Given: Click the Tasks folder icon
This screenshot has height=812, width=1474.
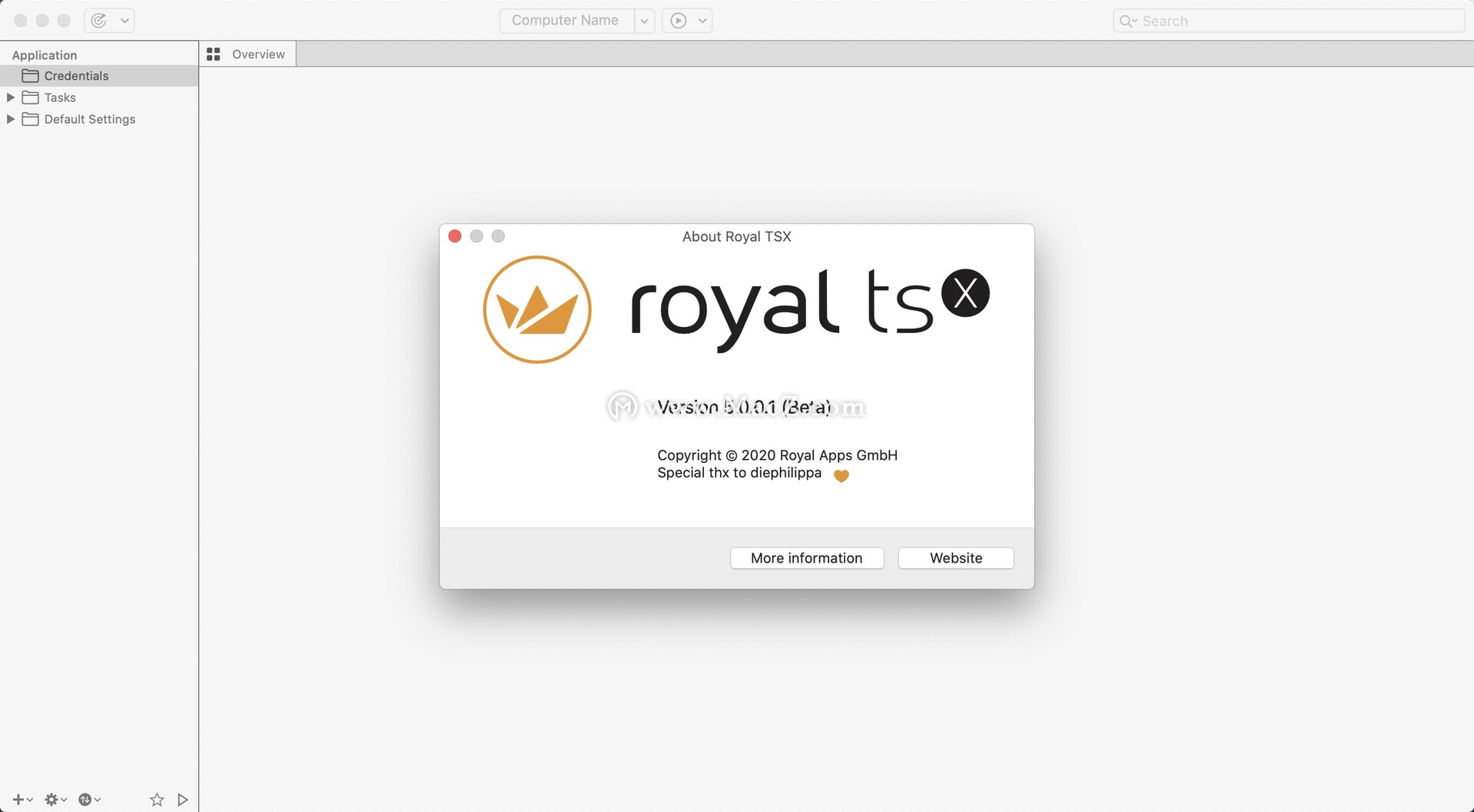Looking at the screenshot, I should (30, 97).
